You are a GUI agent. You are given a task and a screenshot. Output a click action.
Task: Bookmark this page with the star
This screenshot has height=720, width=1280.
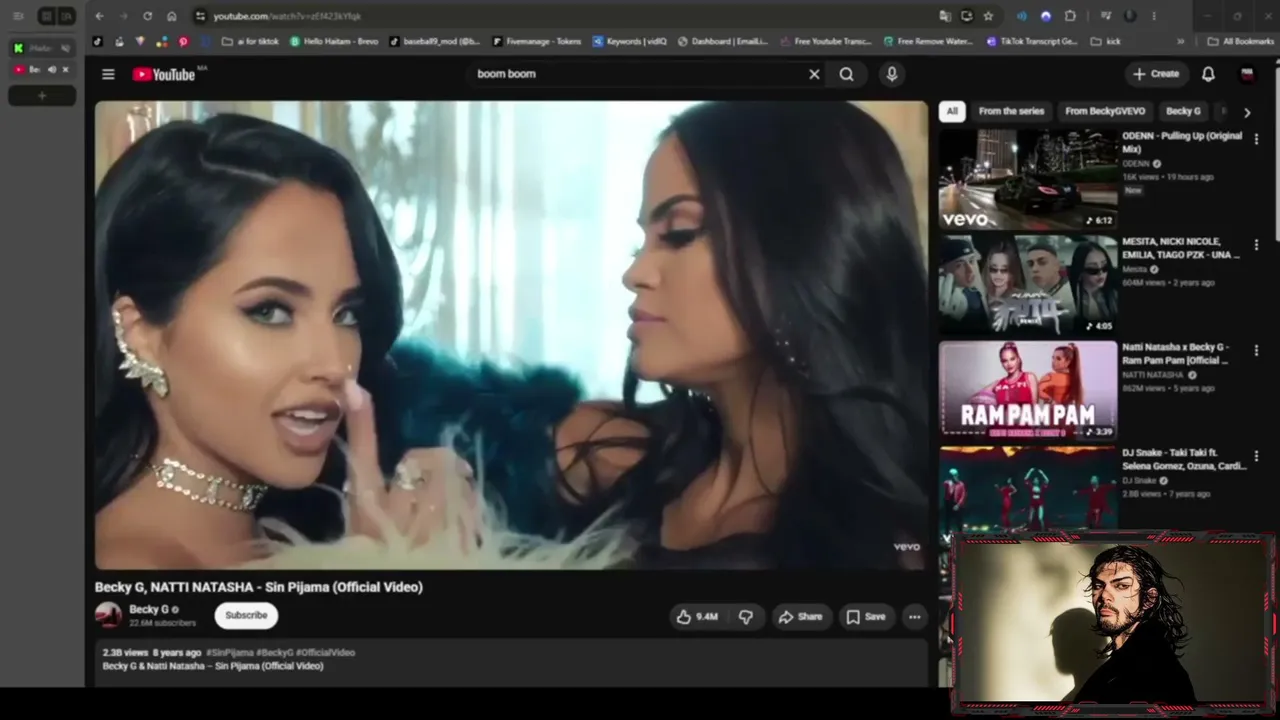tap(988, 16)
